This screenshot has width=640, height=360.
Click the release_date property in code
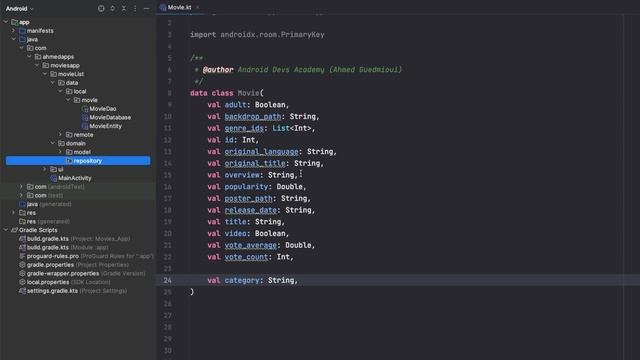coord(251,210)
